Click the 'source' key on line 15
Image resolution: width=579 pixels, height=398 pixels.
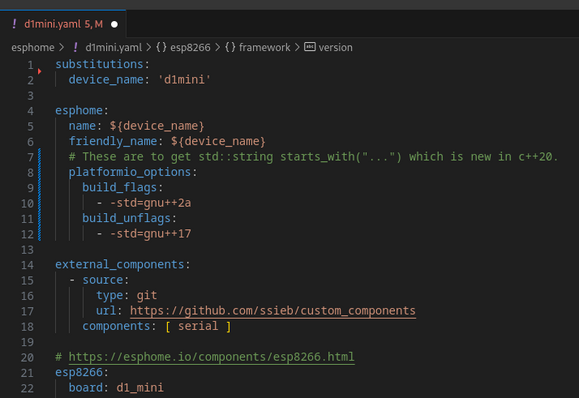[103, 280]
